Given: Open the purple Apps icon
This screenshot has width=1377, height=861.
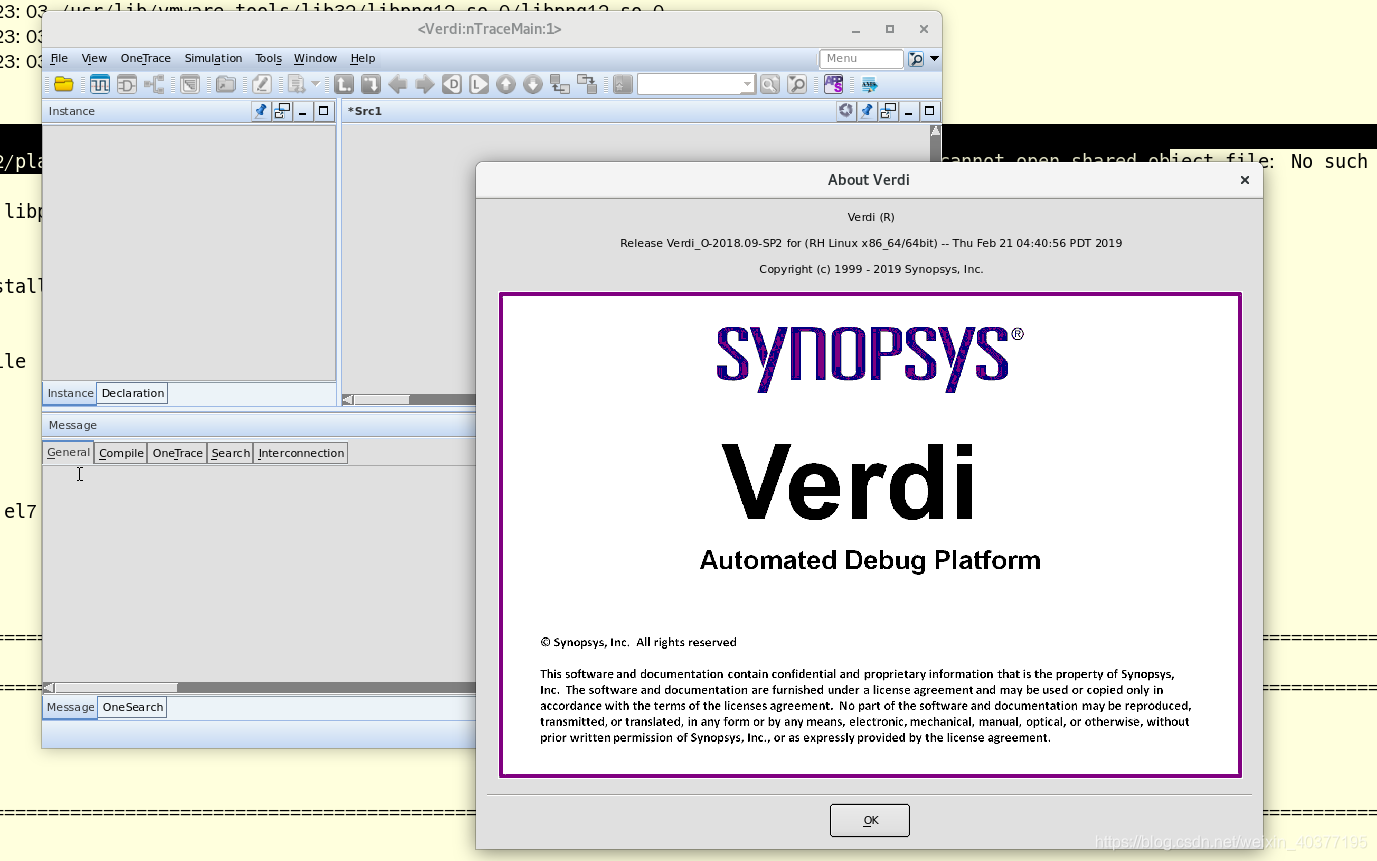Looking at the screenshot, I should 834,84.
